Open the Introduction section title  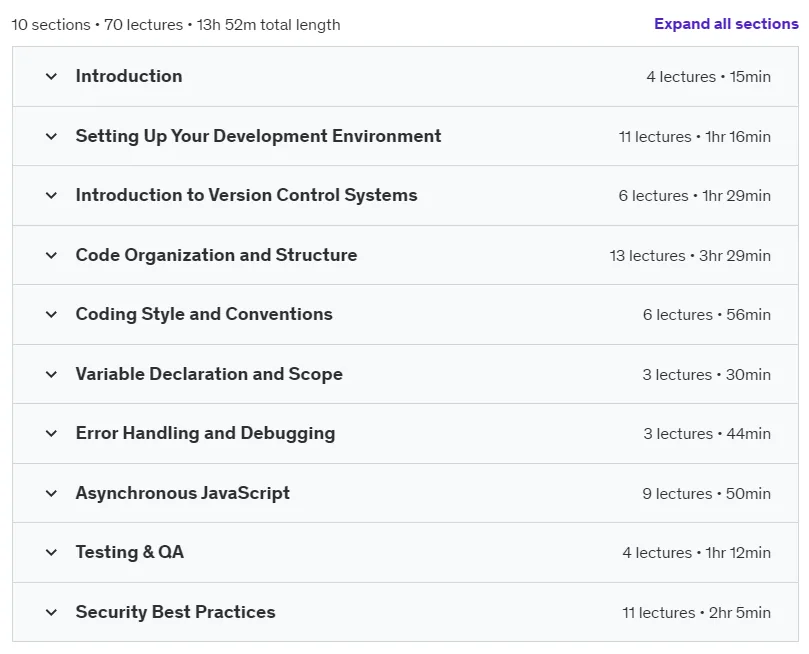tap(129, 76)
